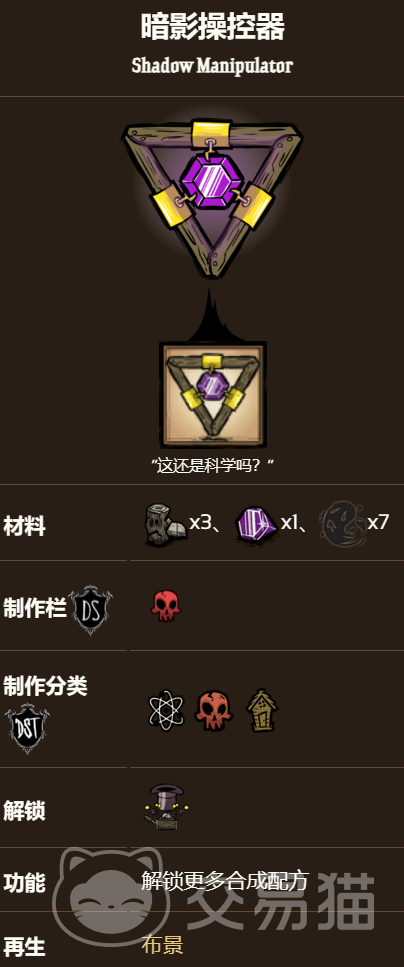Click the red skull Magic tab icon
The width and height of the screenshot is (404, 967).
[166, 606]
